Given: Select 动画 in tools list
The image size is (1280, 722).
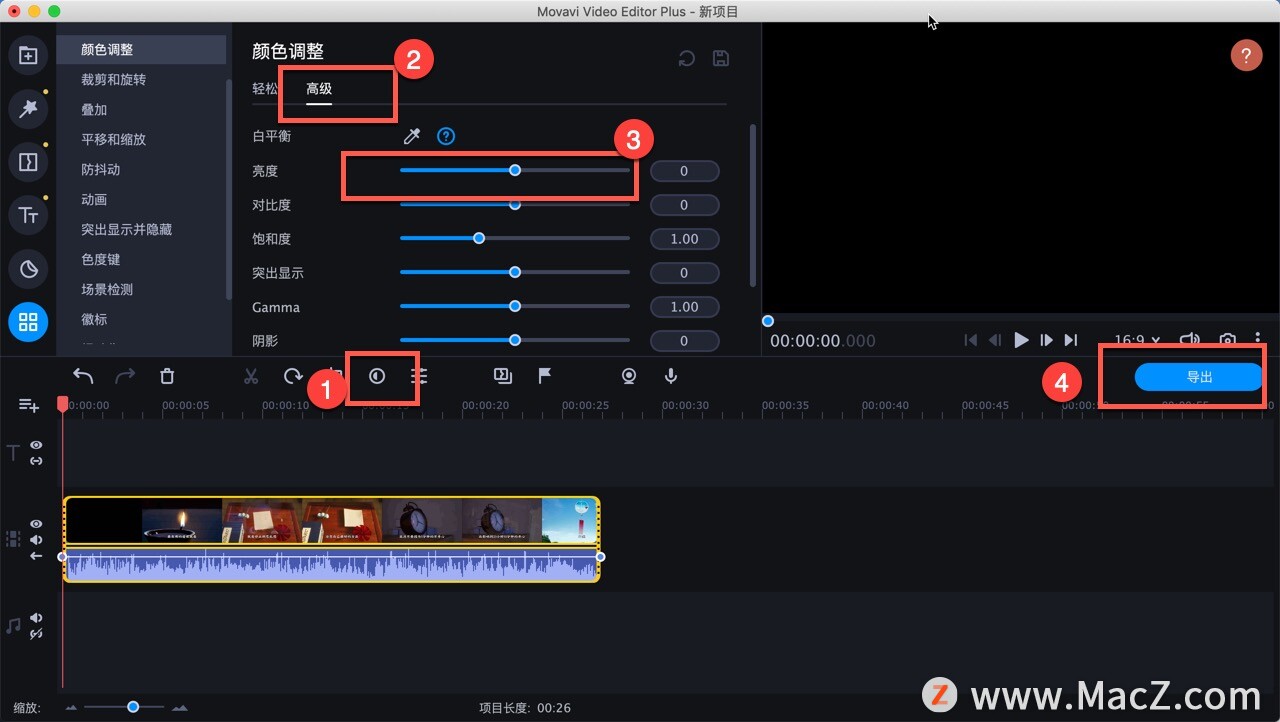Looking at the screenshot, I should pyautogui.click(x=141, y=200).
